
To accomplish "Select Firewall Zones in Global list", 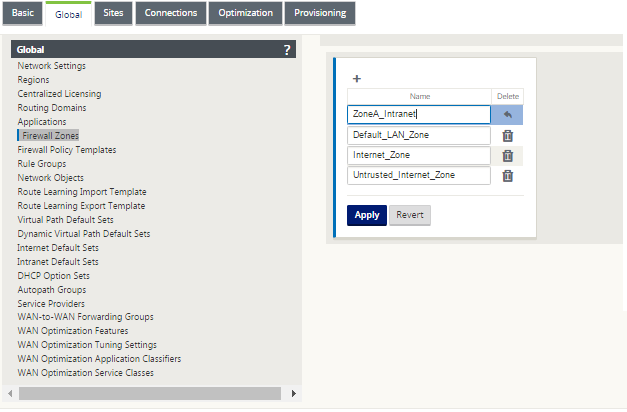I will click(50, 136).
